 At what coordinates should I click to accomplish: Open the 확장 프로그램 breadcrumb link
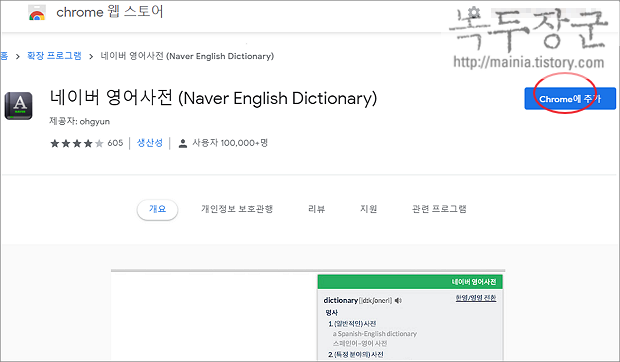(54, 56)
